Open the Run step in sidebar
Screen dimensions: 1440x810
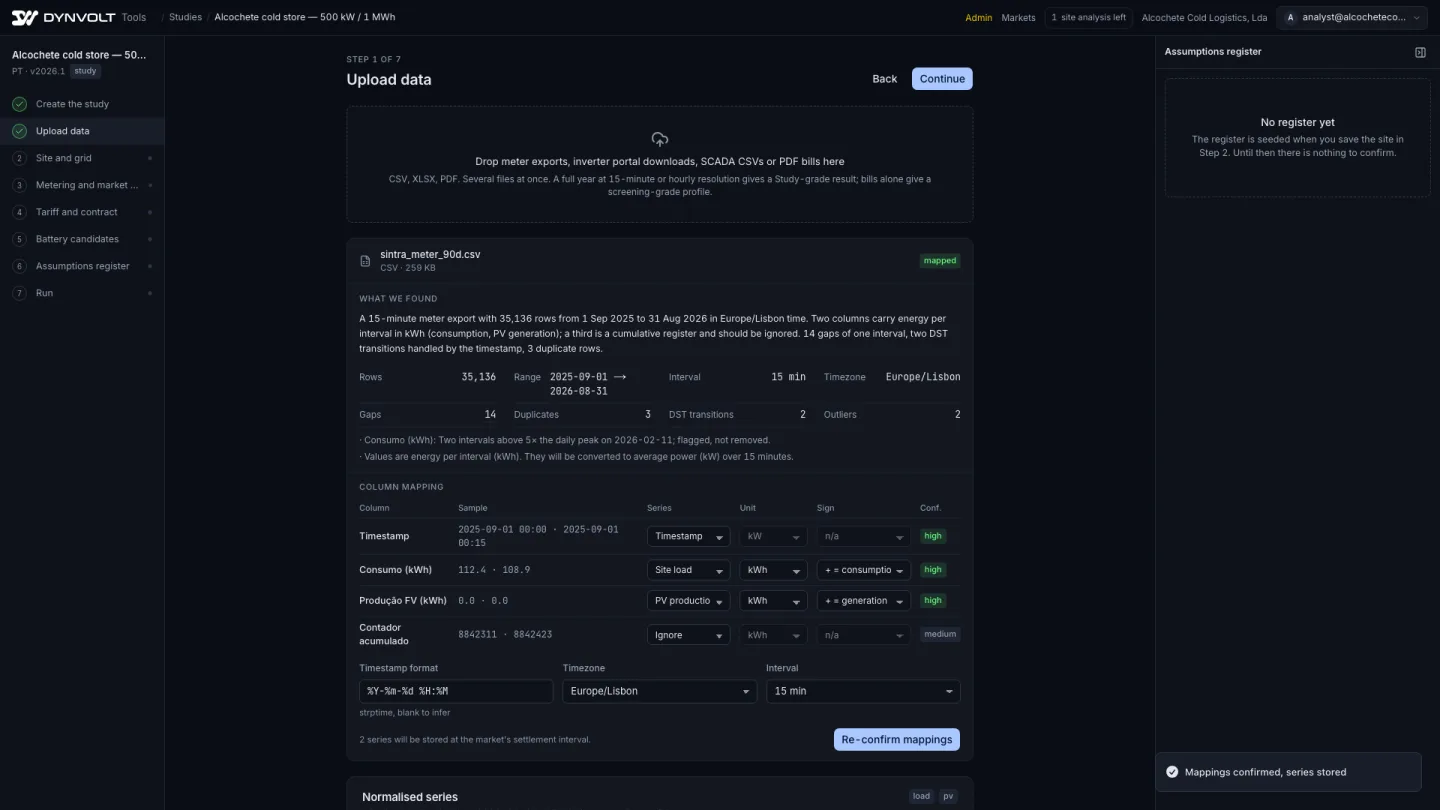pyautogui.click(x=82, y=293)
